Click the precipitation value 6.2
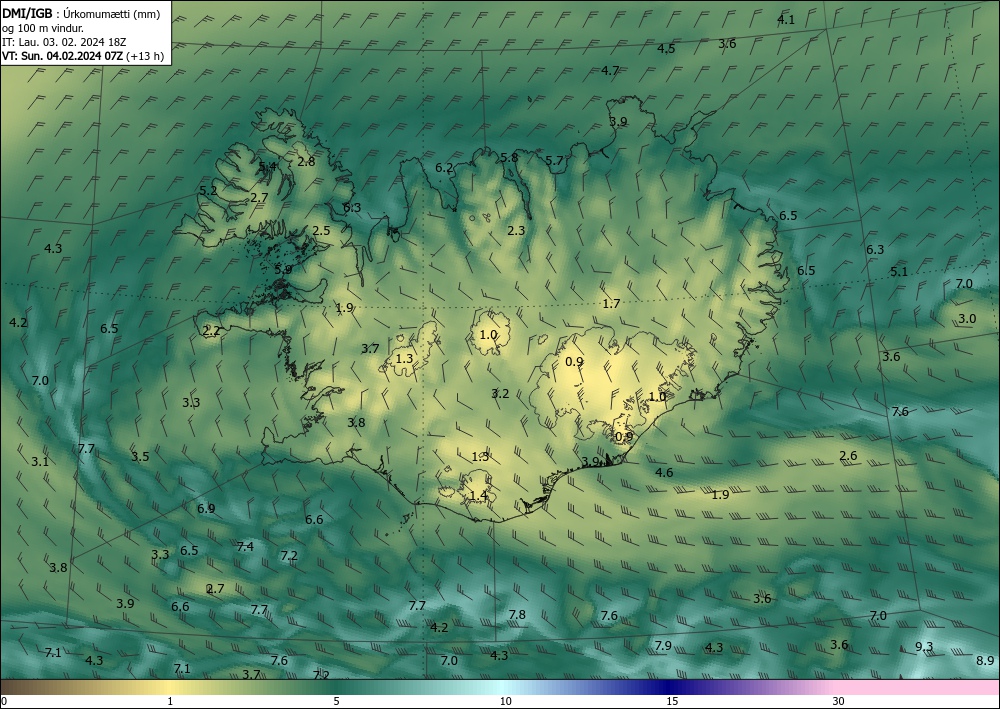Viewport: 1000px width, 709px height. point(444,168)
